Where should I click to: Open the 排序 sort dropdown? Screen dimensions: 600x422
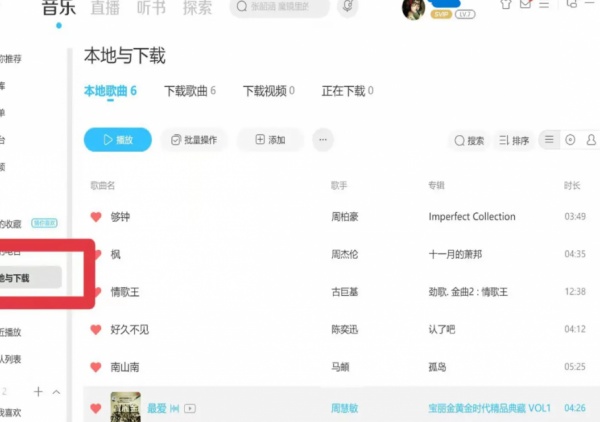[514, 141]
